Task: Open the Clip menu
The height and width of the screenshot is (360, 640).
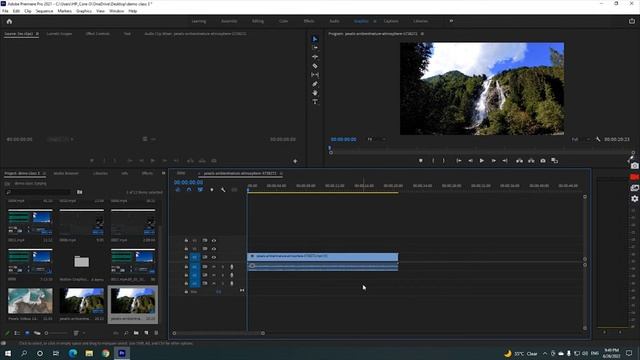Action: 27,11
